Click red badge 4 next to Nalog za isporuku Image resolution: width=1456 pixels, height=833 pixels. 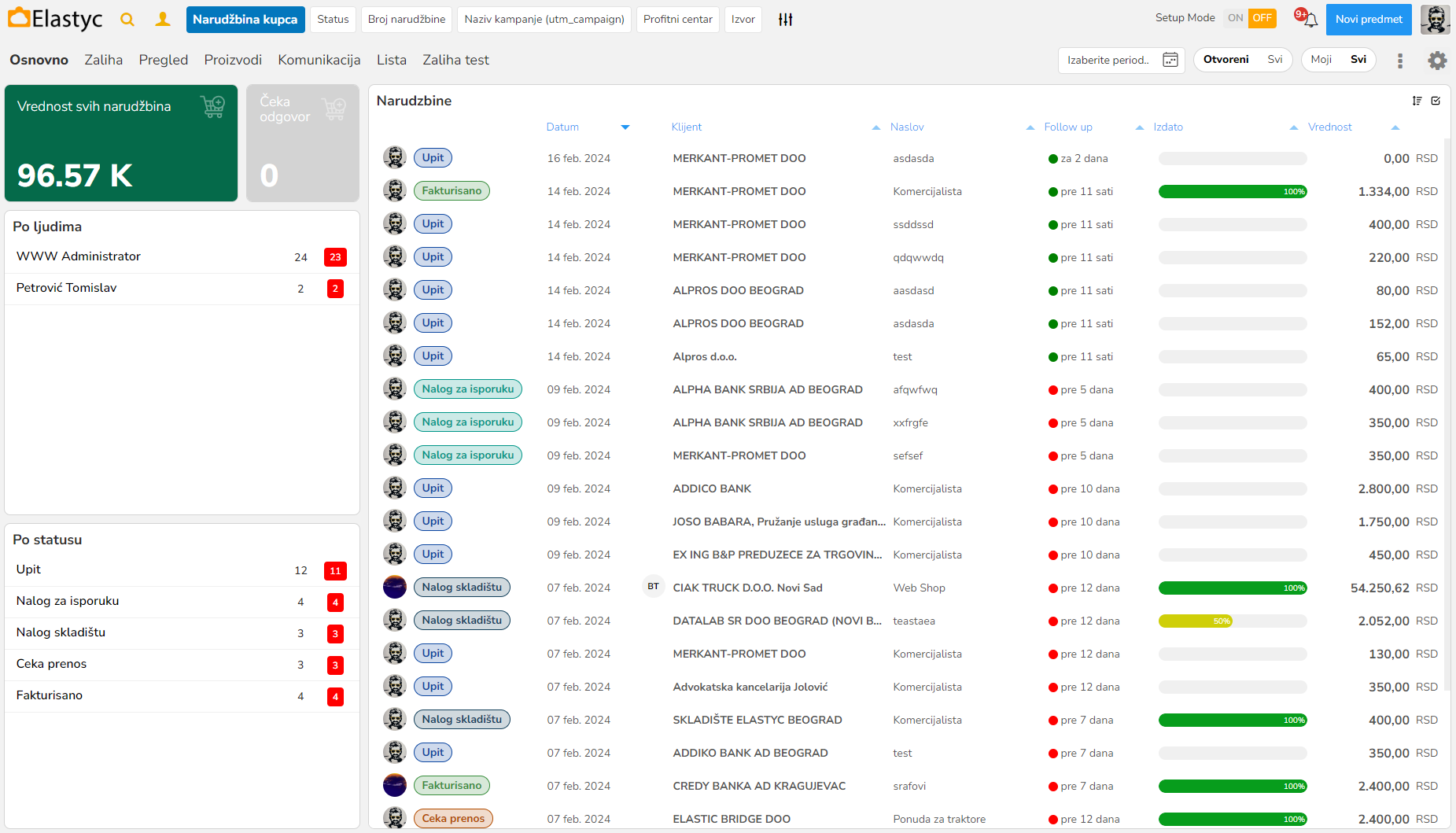[x=335, y=602]
